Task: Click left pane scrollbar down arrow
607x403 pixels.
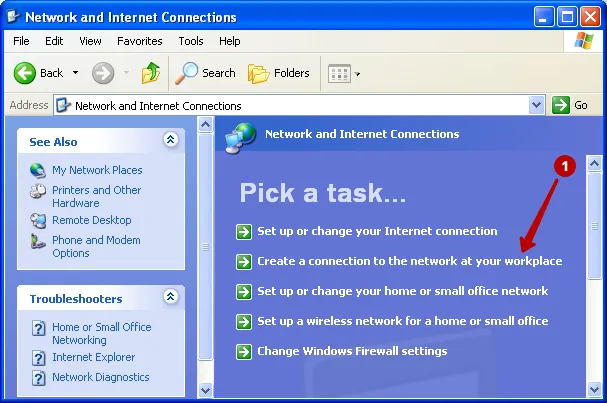Action: [x=205, y=390]
